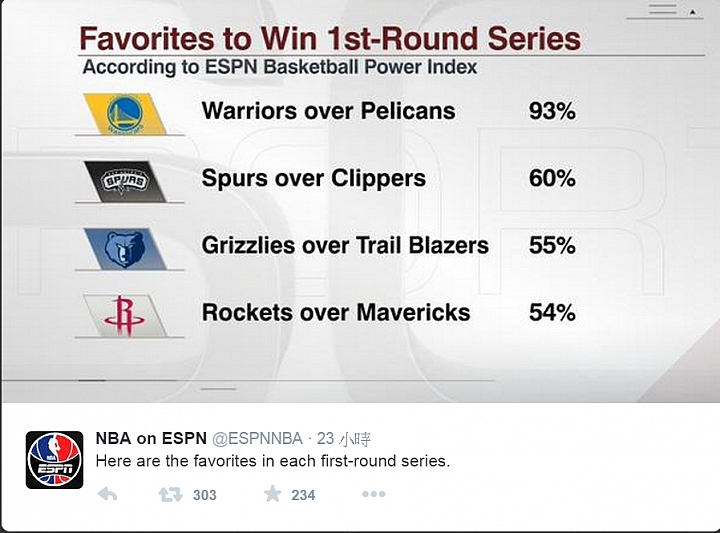
Task: Click the tweet text about first-round favorites
Action: point(273,460)
